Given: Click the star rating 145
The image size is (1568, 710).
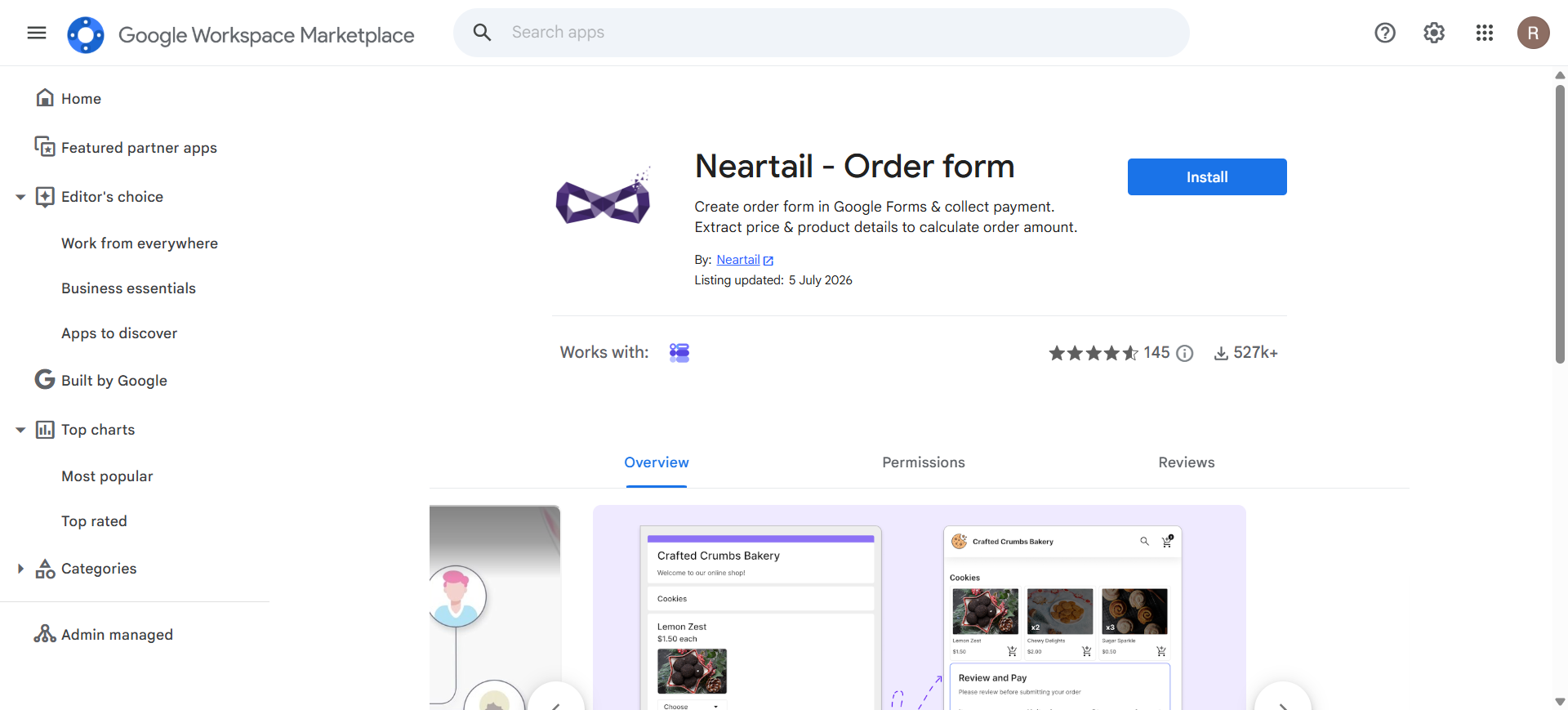Looking at the screenshot, I should pyautogui.click(x=1109, y=353).
